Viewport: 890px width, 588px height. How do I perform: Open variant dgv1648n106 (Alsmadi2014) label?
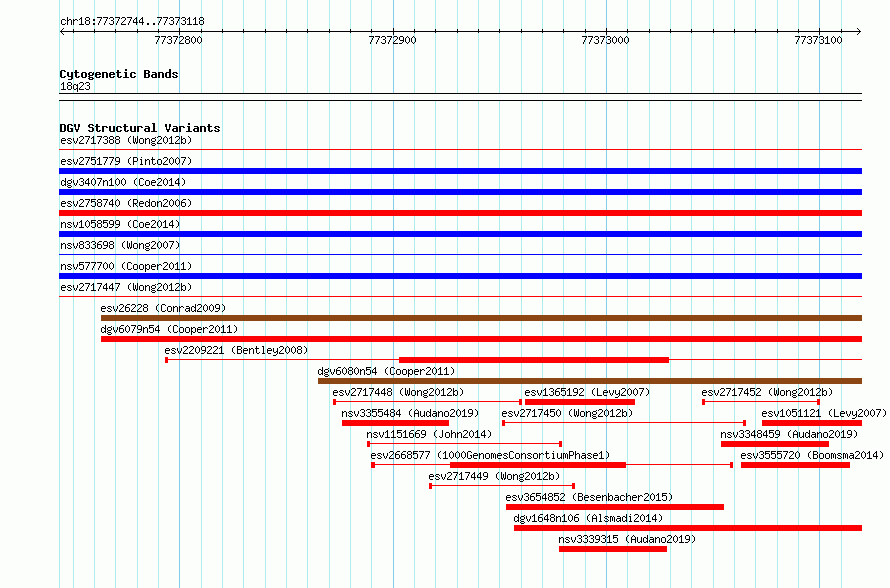[x=588, y=518]
